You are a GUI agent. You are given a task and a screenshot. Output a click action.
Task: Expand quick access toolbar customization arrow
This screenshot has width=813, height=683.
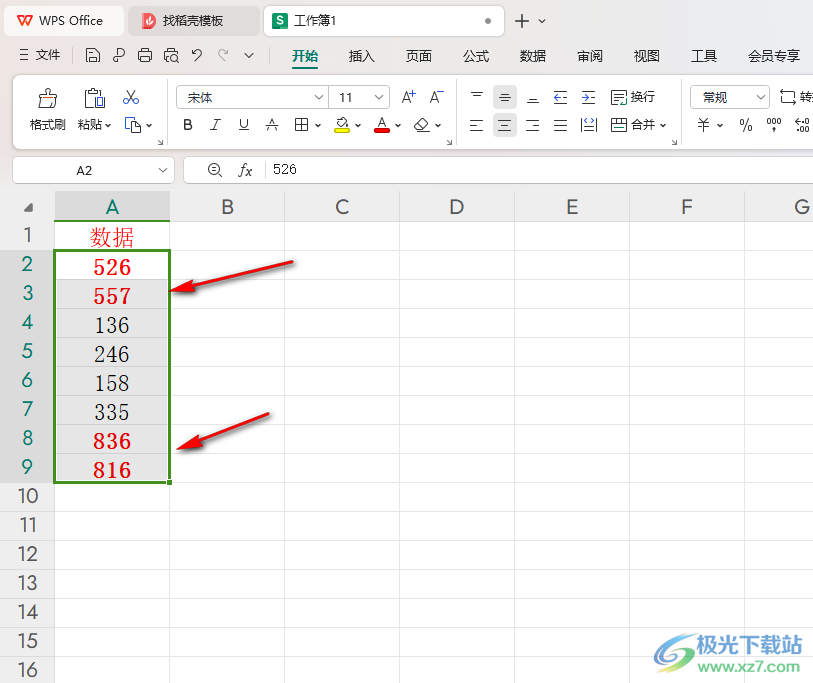[x=249, y=55]
